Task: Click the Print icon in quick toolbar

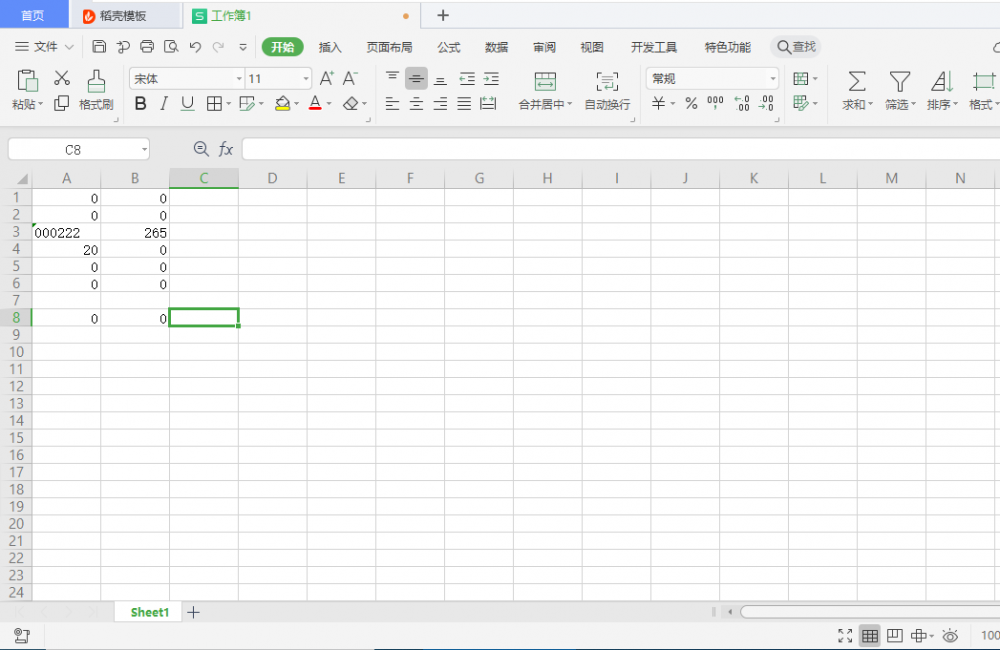Action: (147, 46)
